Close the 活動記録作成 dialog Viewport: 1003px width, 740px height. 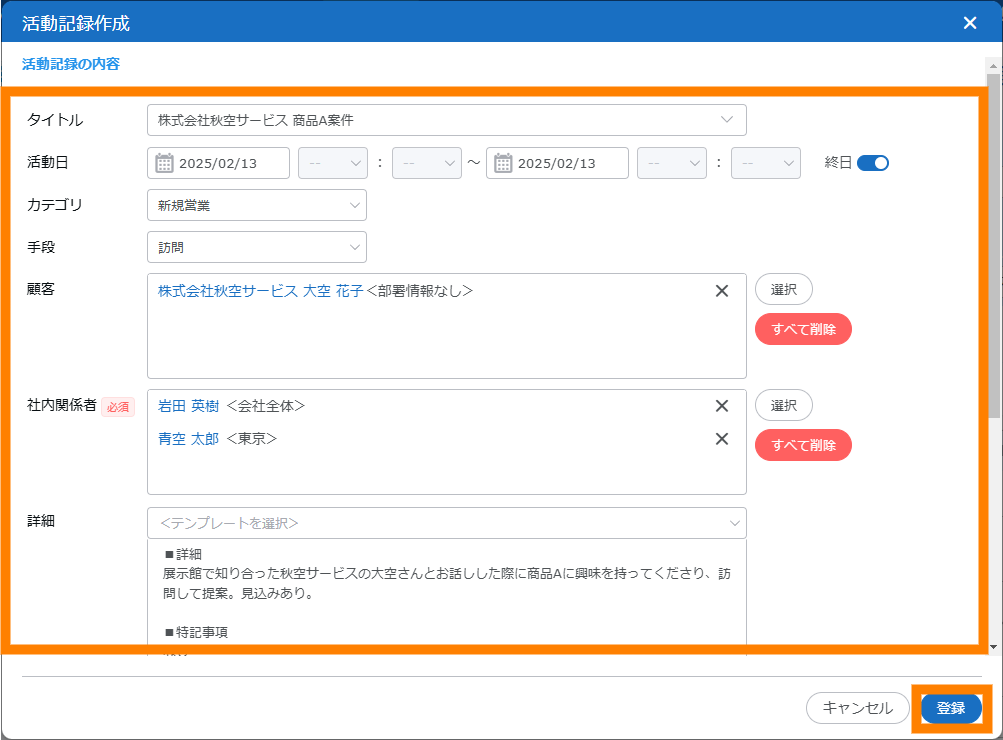coord(969,23)
